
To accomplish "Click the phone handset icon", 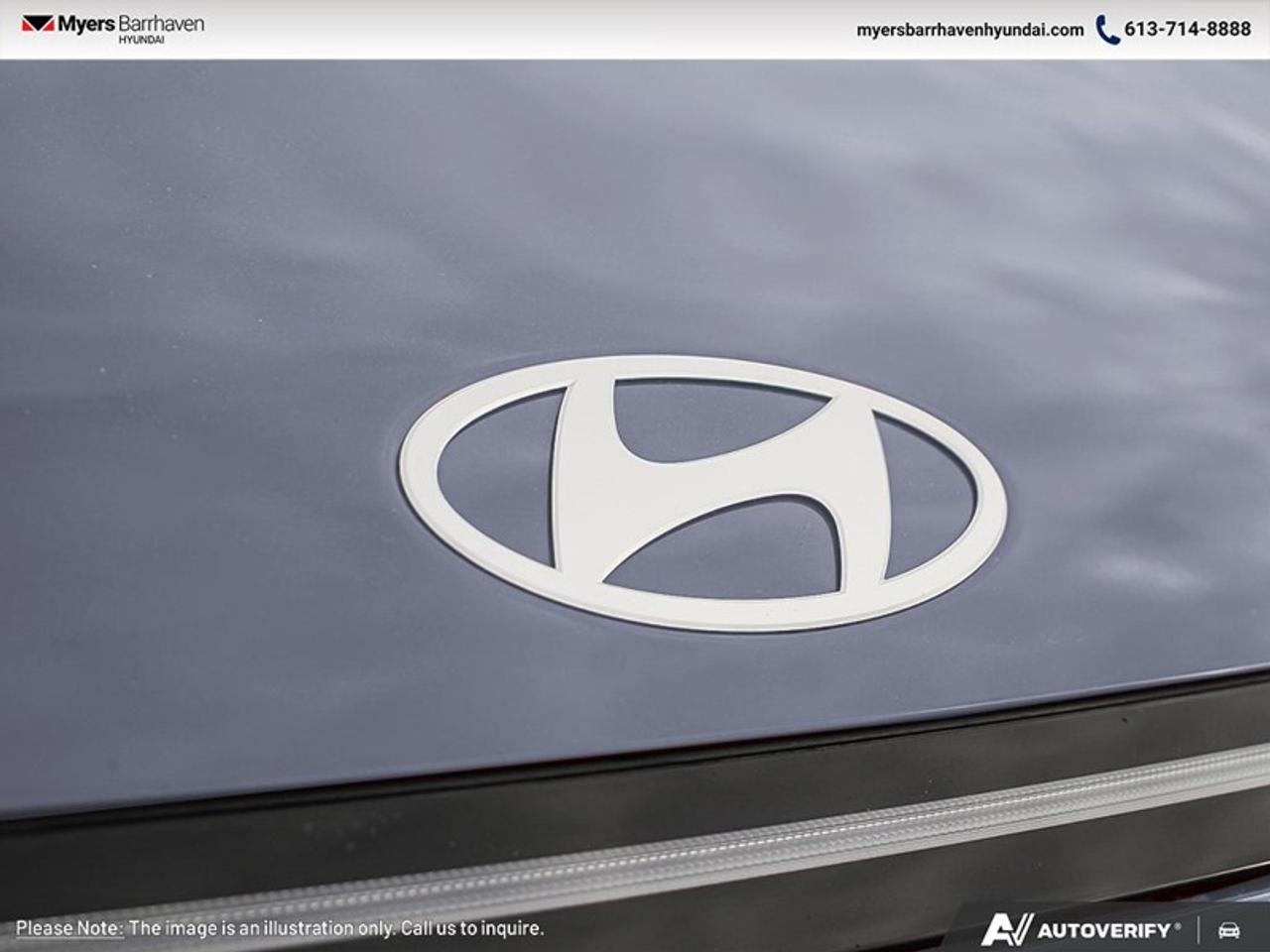I will pos(1107,30).
